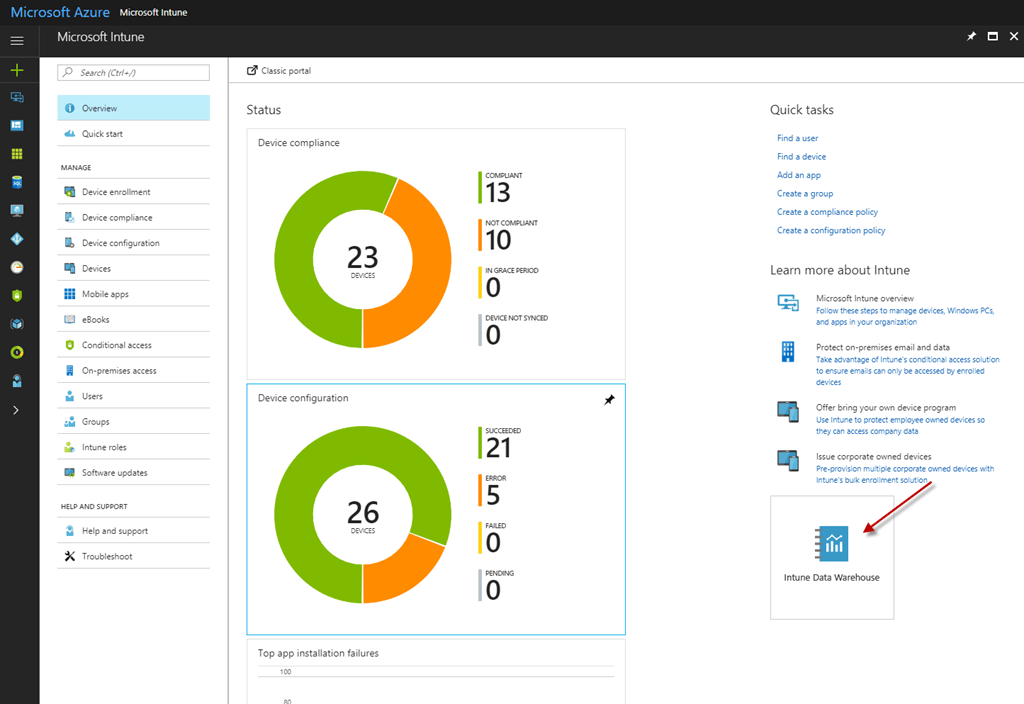Click the Not Compliant 10 count
This screenshot has width=1024, height=704.
click(x=498, y=240)
